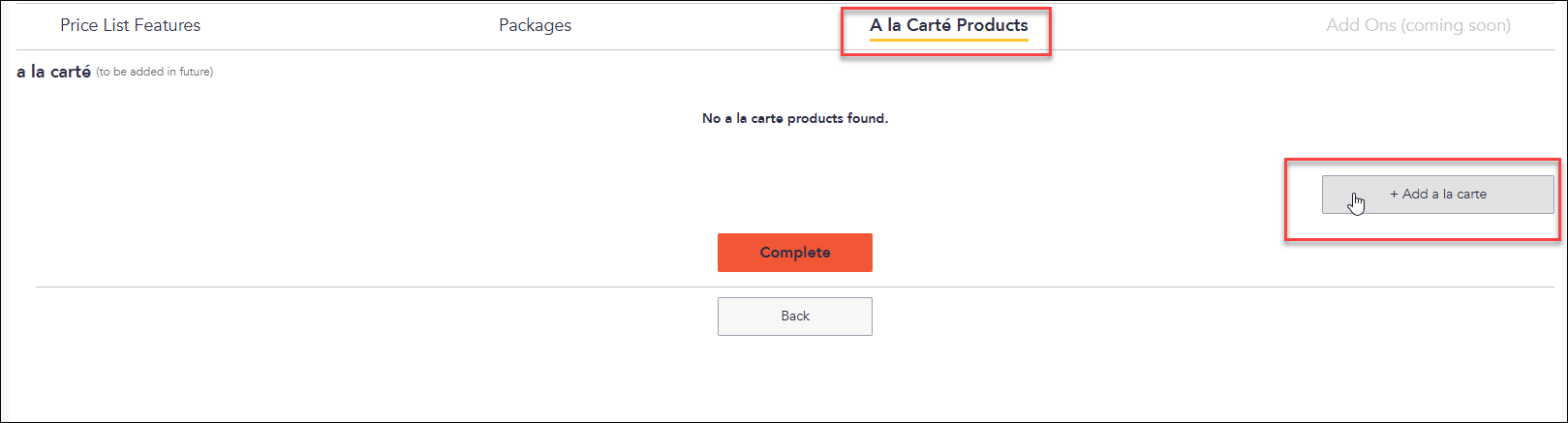The height and width of the screenshot is (423, 1568).
Task: Click the word 'Products' in the active tab
Action: tap(992, 25)
